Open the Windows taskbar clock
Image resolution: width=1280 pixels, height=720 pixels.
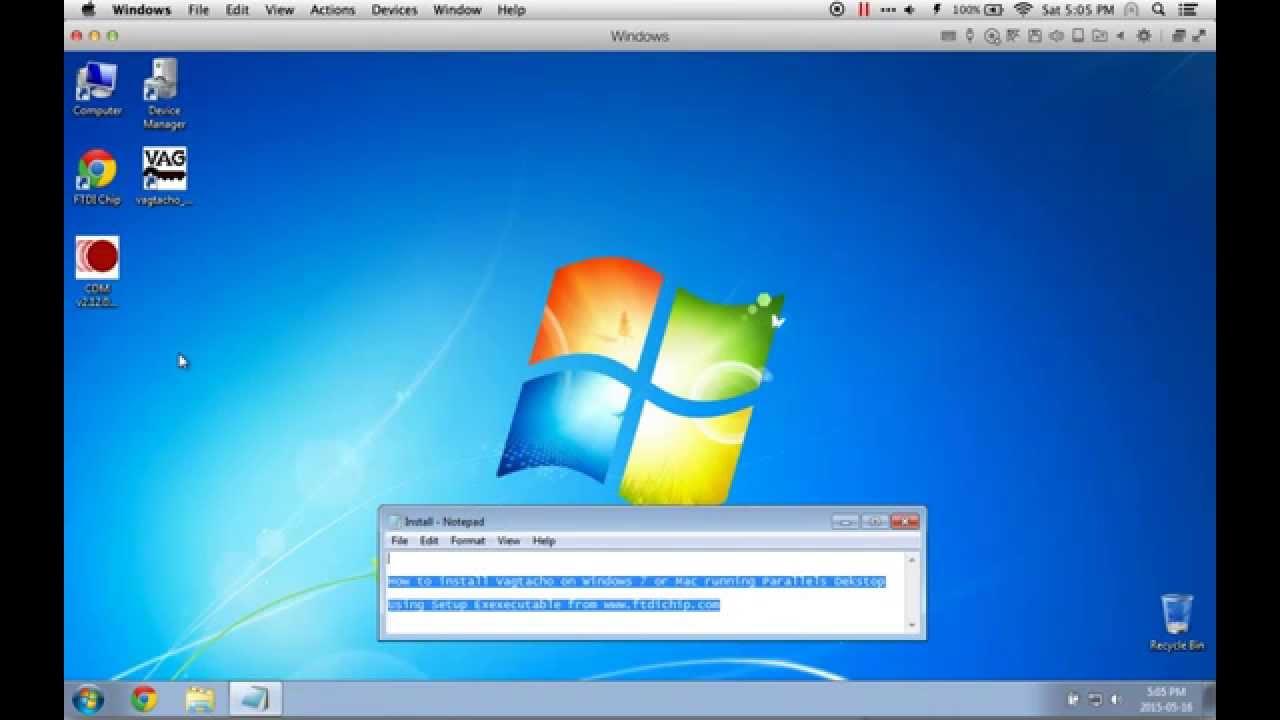1165,699
